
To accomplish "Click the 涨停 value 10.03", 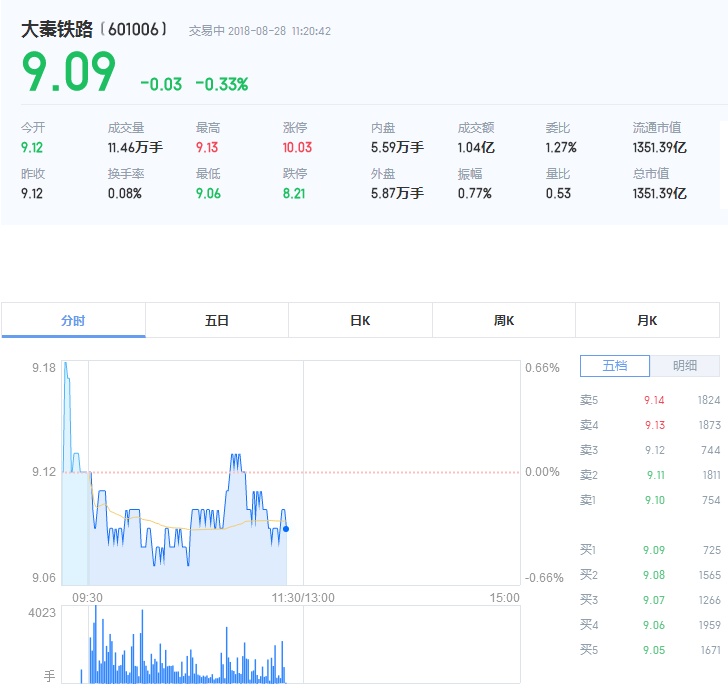I will (297, 148).
